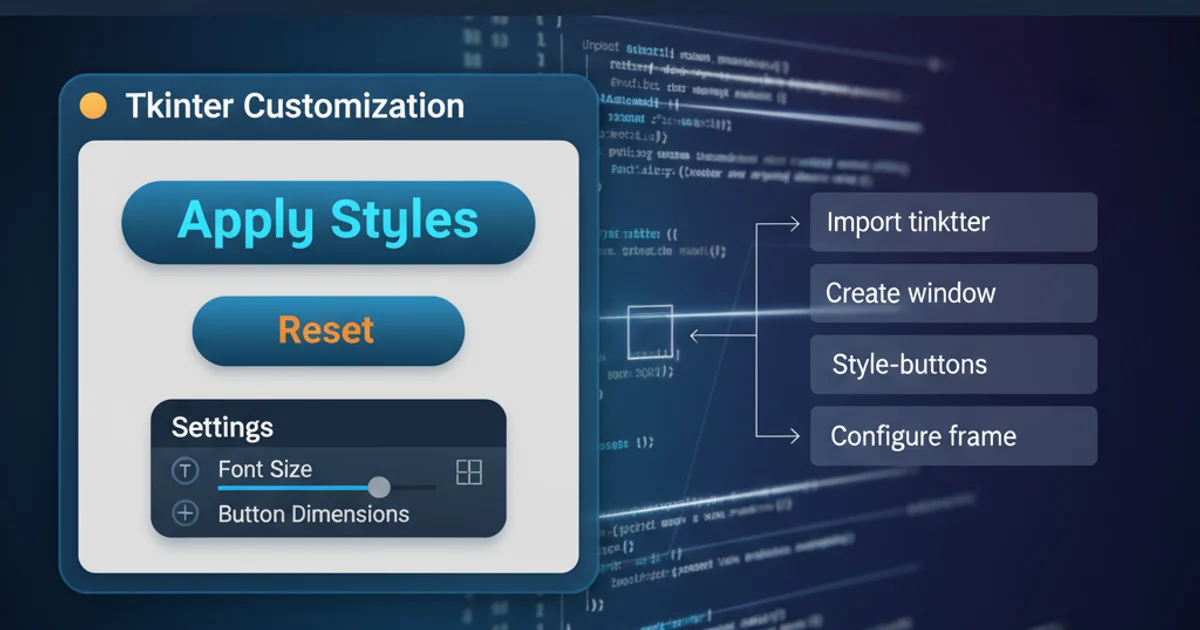Click the circled T icon beside Font Size
The height and width of the screenshot is (630, 1200).
click(x=185, y=470)
